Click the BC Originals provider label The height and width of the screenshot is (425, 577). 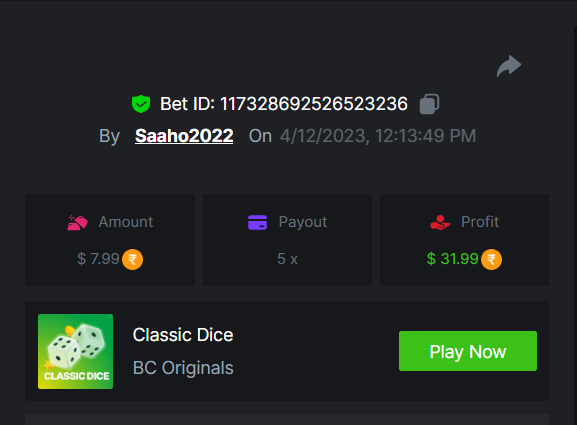point(183,368)
